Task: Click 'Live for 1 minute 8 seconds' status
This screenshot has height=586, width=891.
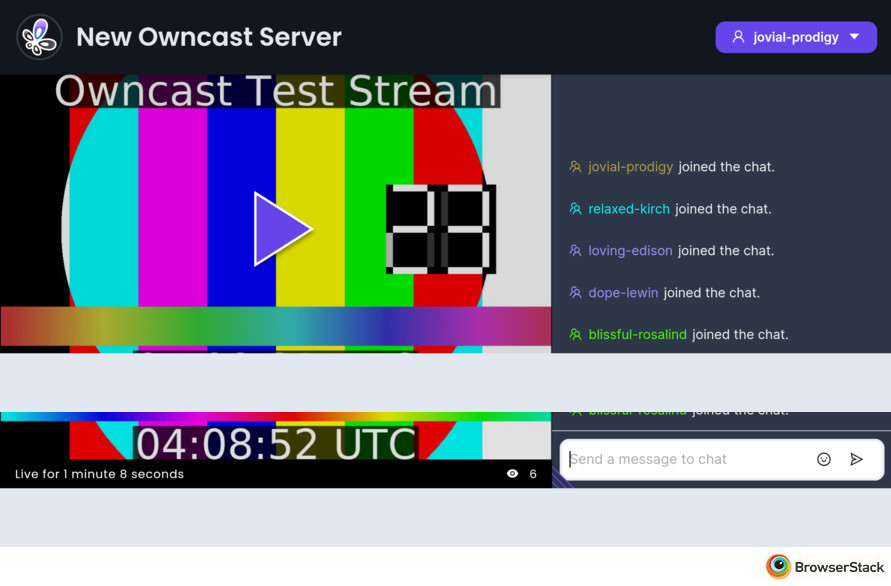Action: coord(99,474)
